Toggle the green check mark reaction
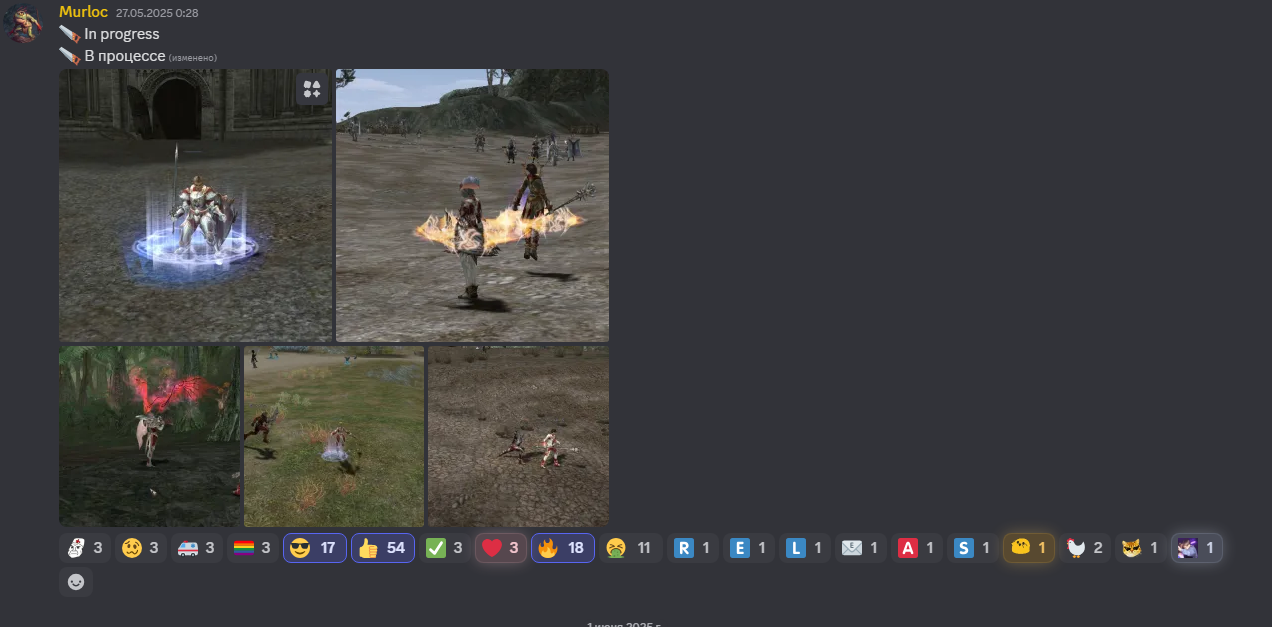This screenshot has width=1272, height=627. 445,548
